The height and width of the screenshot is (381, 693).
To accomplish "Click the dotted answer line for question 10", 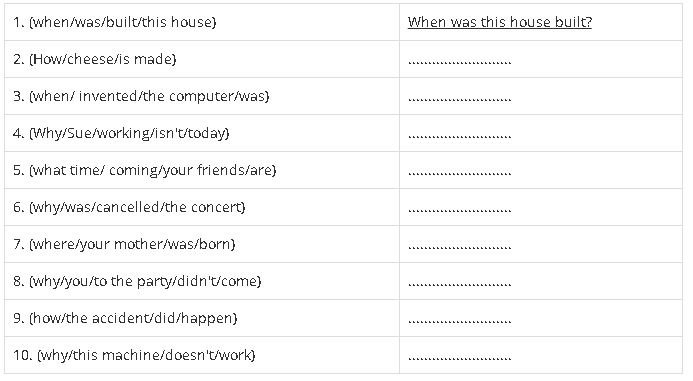I will tap(460, 359).
